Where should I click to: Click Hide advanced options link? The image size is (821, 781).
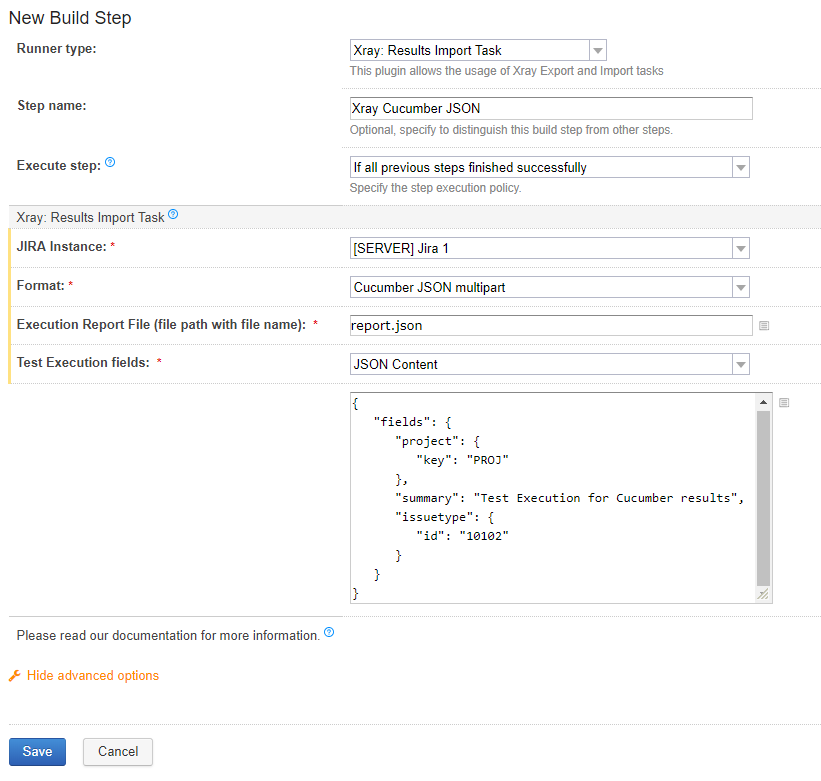93,676
